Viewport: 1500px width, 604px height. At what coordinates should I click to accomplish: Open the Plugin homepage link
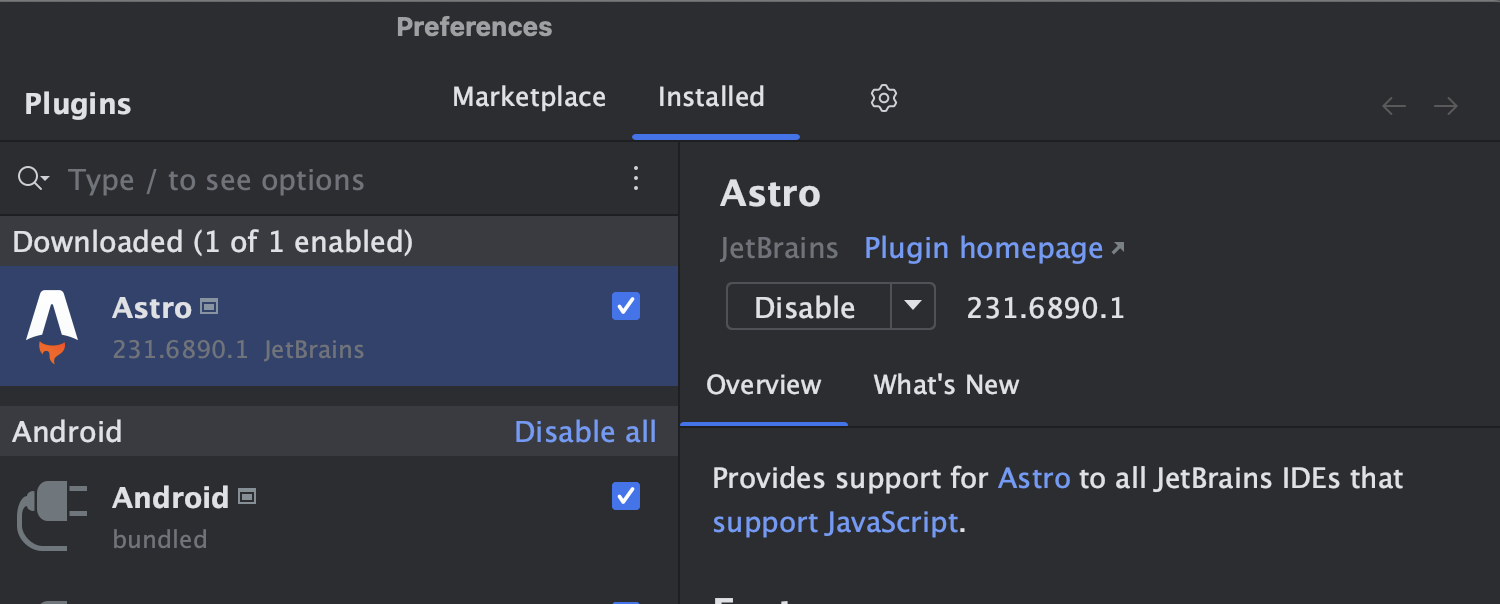(984, 248)
